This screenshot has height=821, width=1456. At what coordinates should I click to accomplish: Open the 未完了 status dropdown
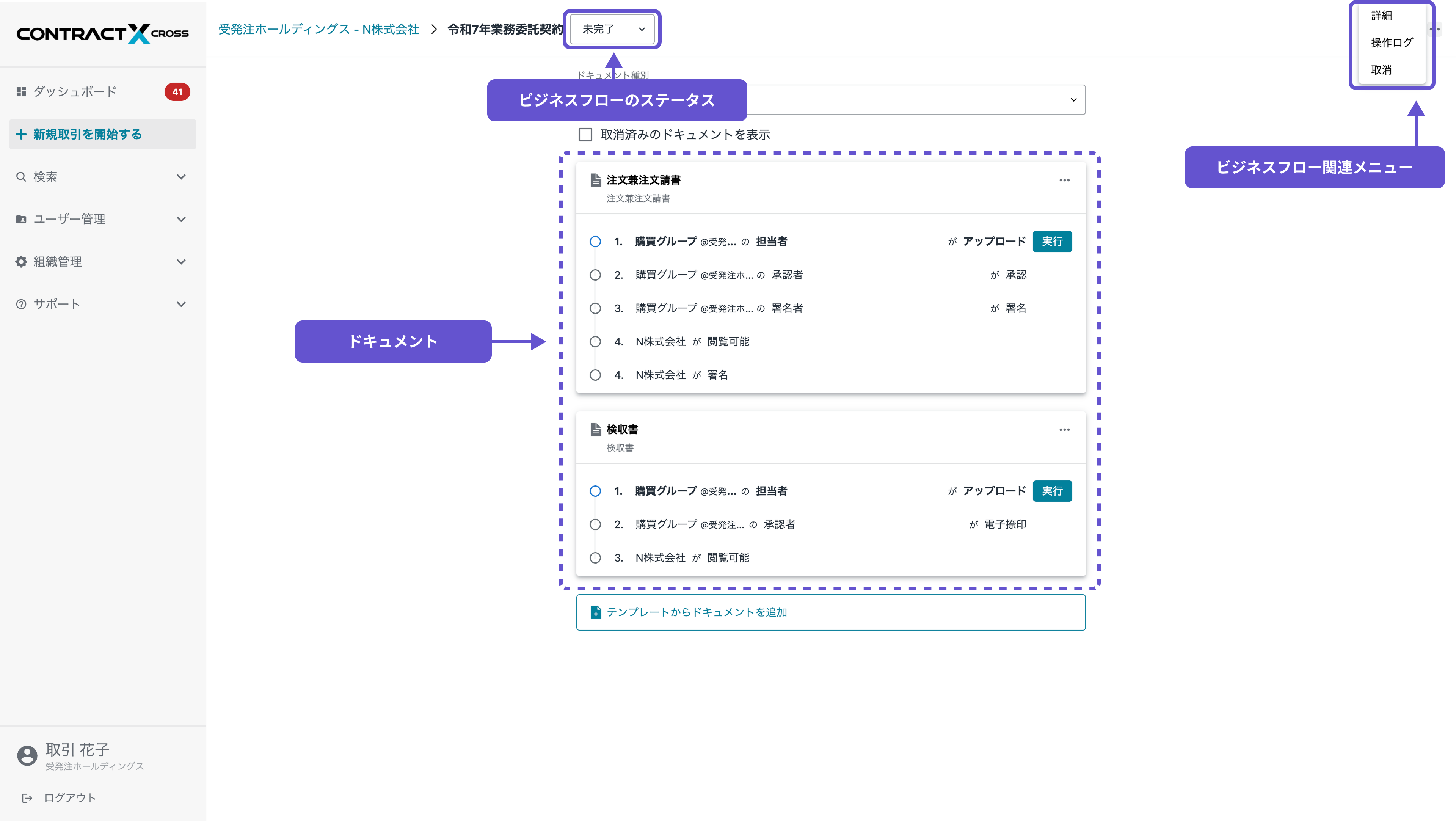tap(613, 30)
